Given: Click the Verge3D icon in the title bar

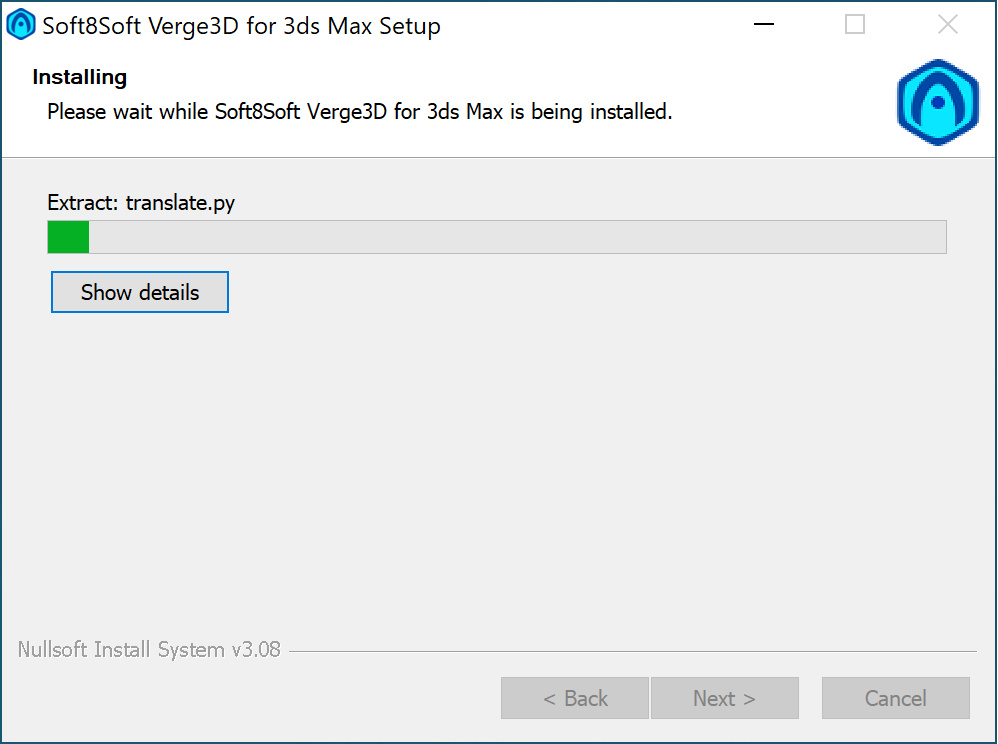Looking at the screenshot, I should (20, 25).
